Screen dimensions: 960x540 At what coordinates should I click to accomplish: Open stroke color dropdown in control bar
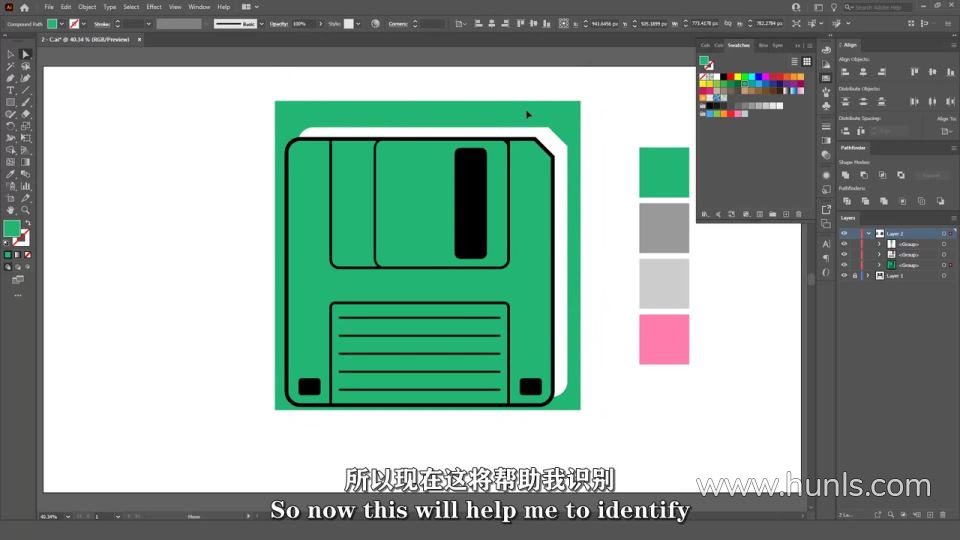click(x=84, y=24)
